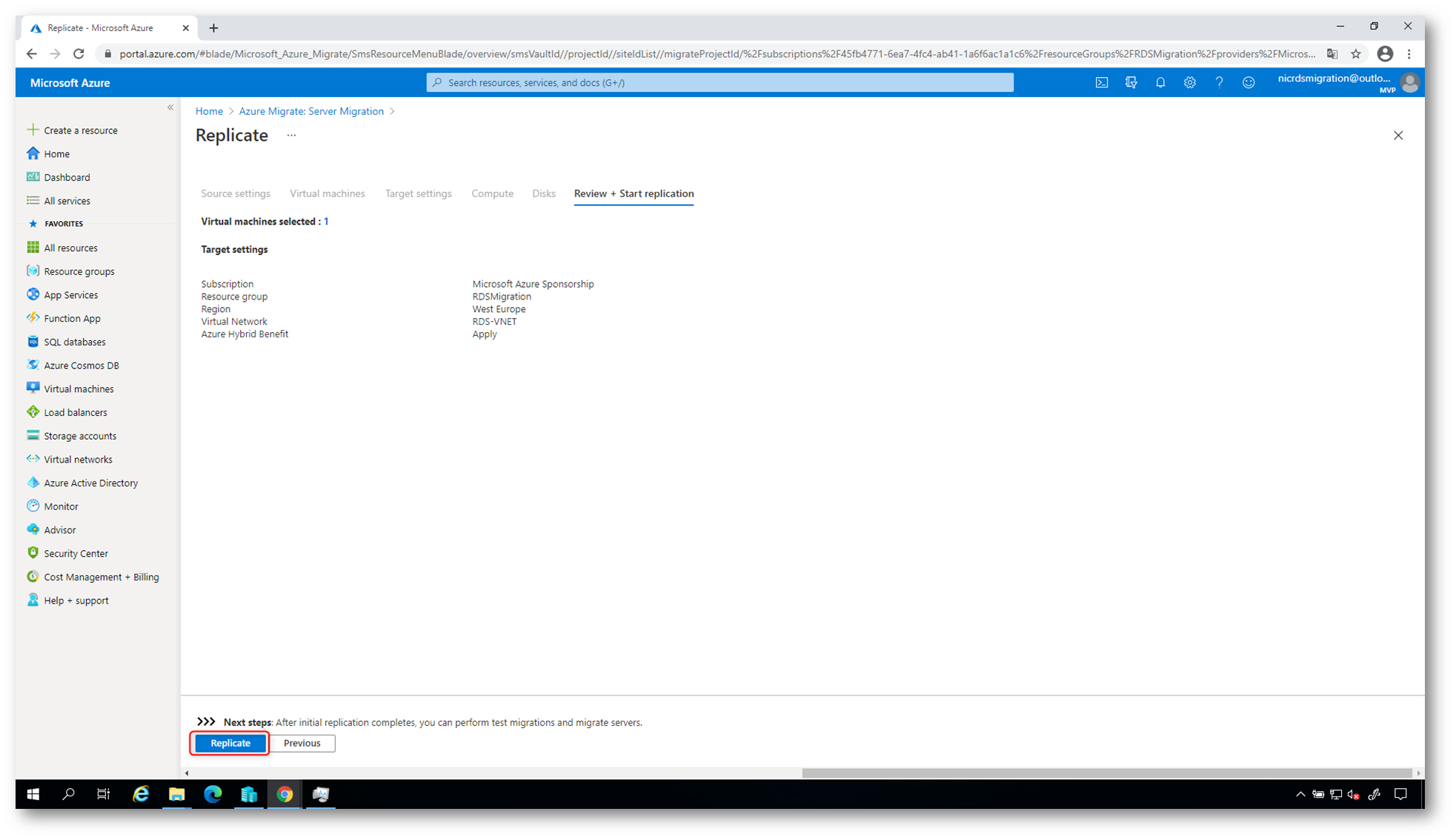Open portal settings gear

(x=1189, y=82)
